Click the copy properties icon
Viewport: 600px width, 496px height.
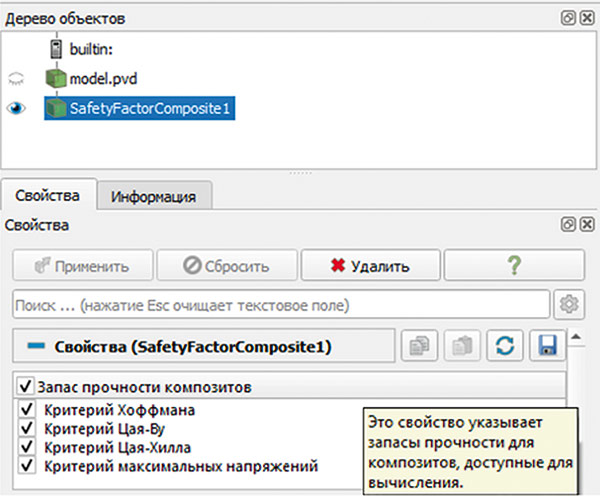(x=417, y=346)
